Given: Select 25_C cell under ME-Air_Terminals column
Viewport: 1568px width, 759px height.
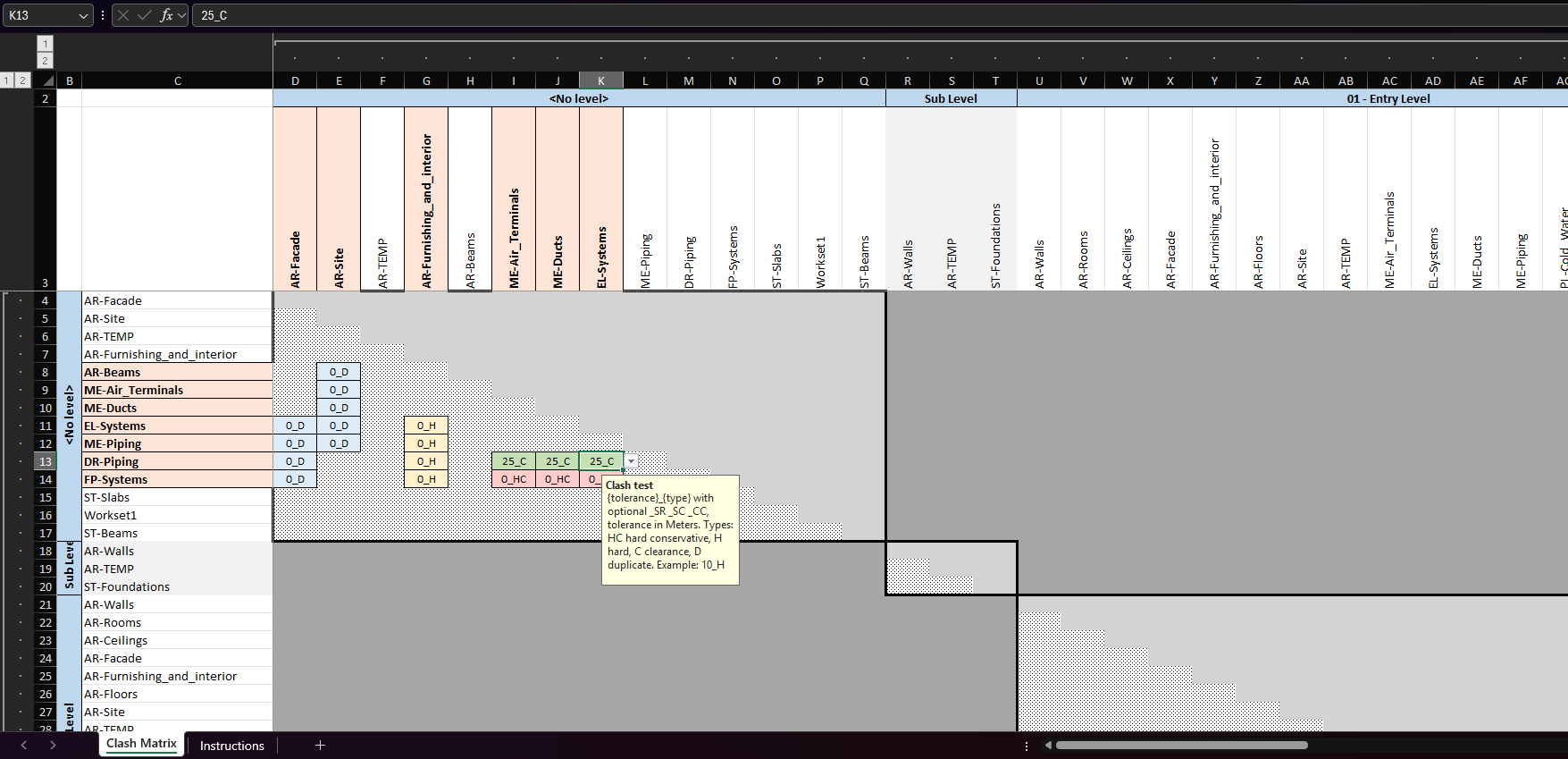Looking at the screenshot, I should pos(514,461).
